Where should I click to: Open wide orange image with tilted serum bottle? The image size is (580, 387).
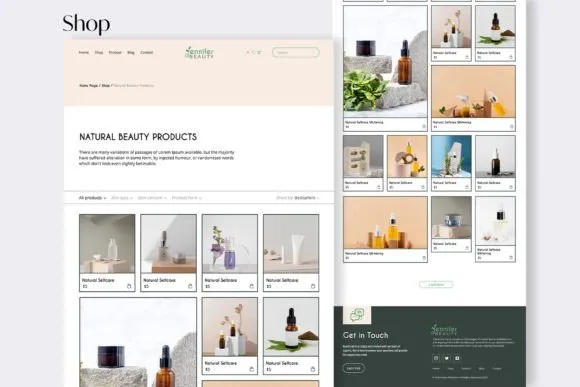pos(473,92)
